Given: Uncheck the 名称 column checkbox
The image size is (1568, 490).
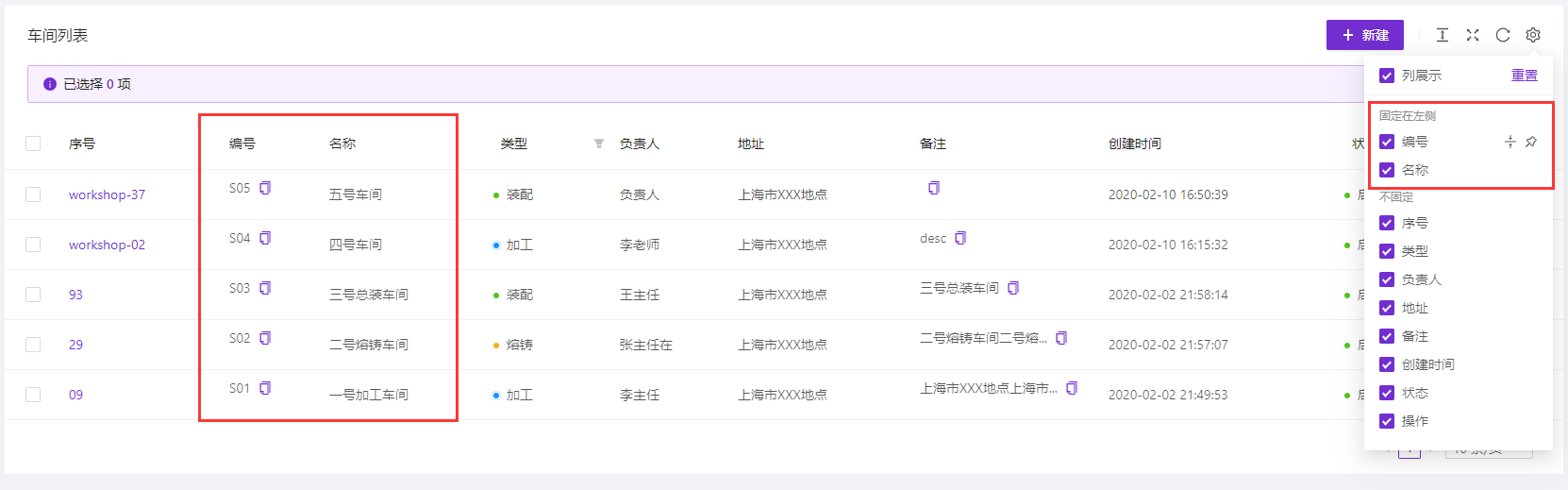Looking at the screenshot, I should pyautogui.click(x=1387, y=170).
